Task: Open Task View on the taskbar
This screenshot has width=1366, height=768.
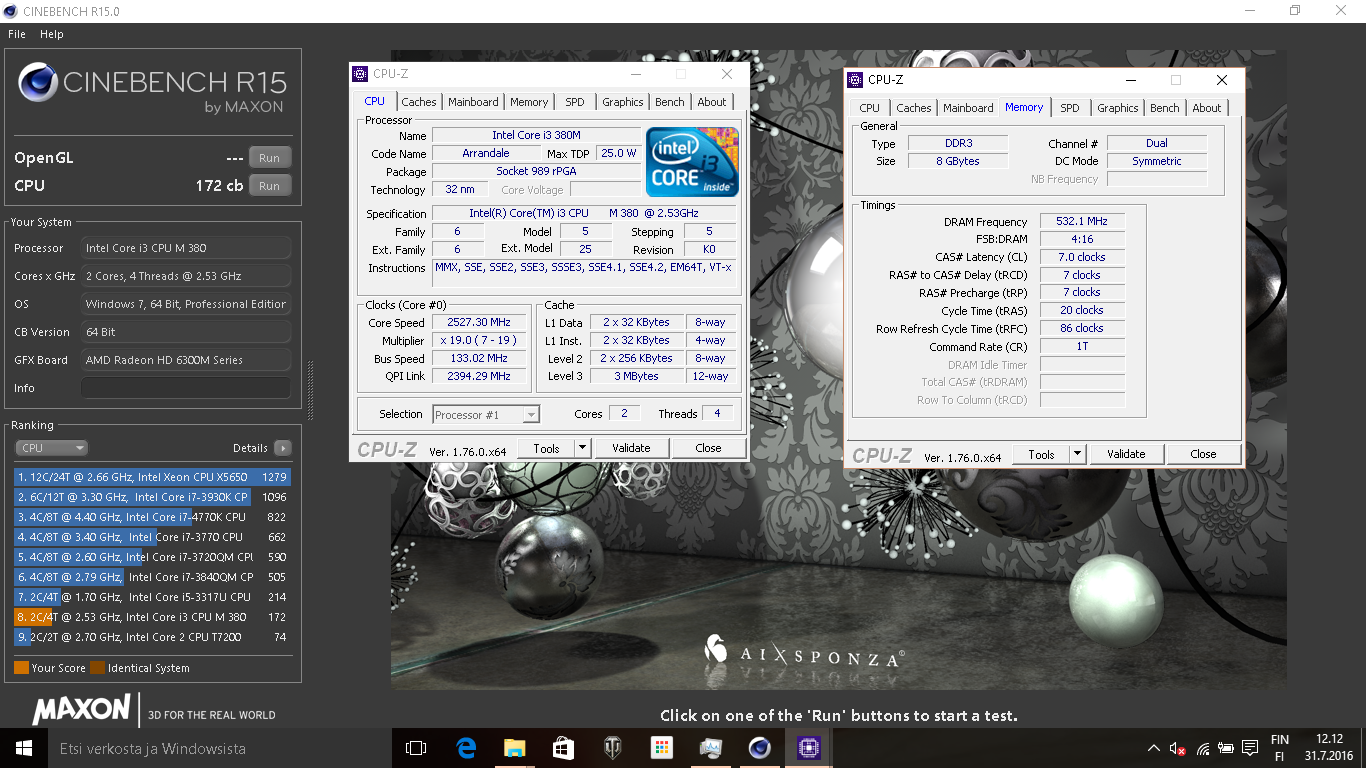Action: point(416,748)
